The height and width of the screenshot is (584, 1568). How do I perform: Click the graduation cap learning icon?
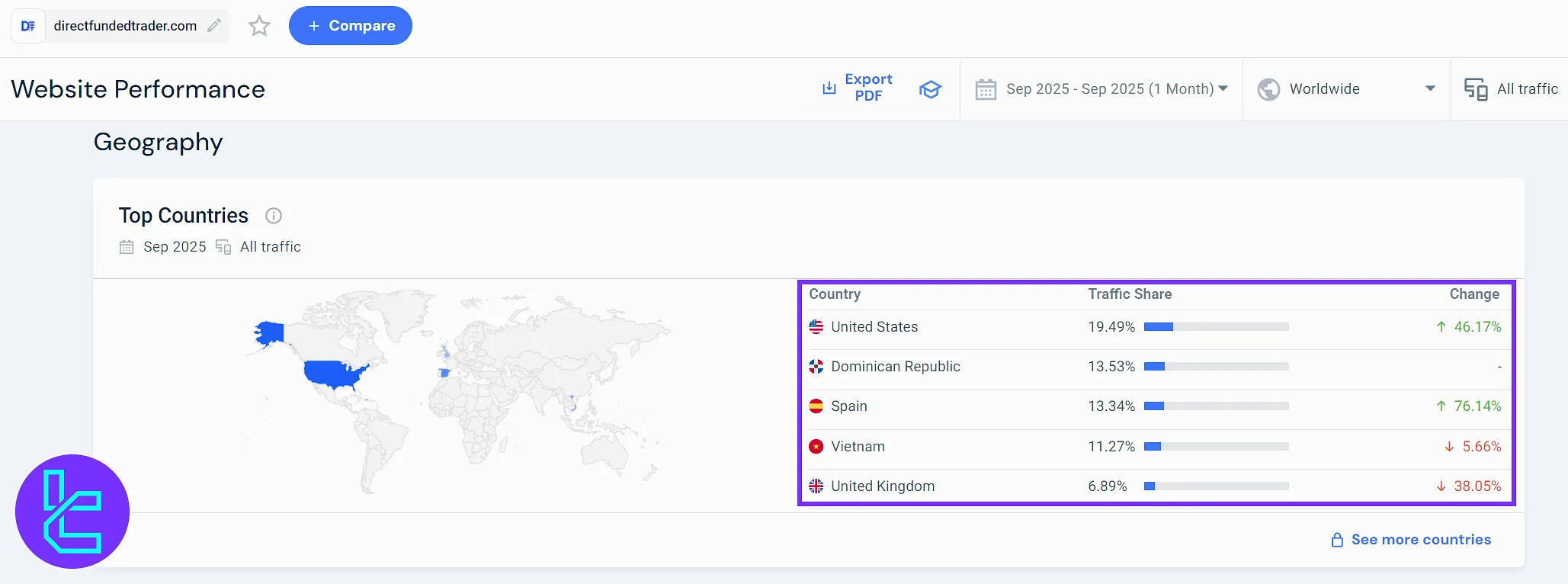click(930, 89)
